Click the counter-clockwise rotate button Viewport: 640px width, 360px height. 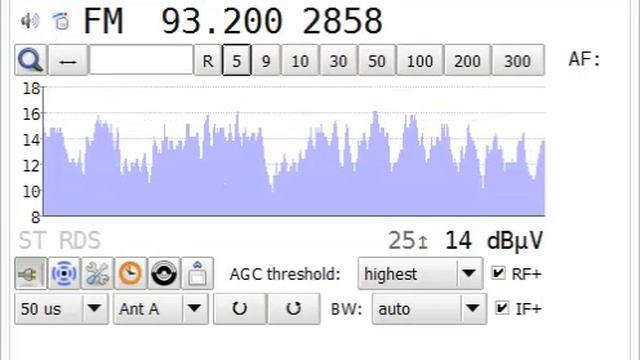240,309
